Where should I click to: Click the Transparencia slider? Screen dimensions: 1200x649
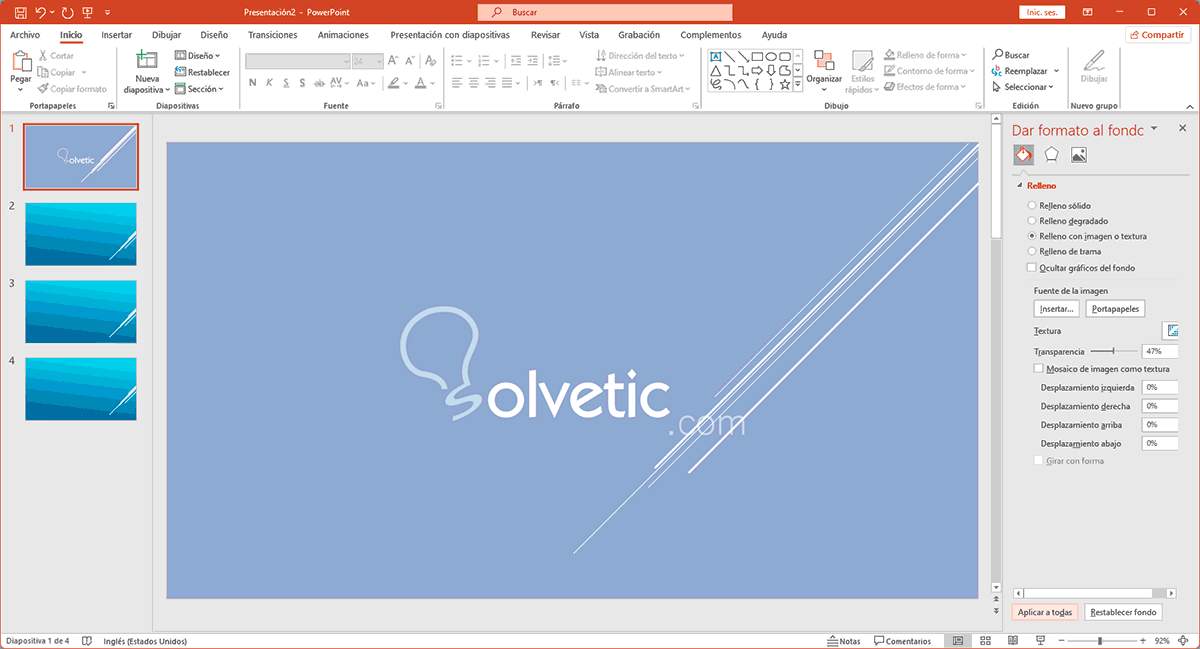1114,351
